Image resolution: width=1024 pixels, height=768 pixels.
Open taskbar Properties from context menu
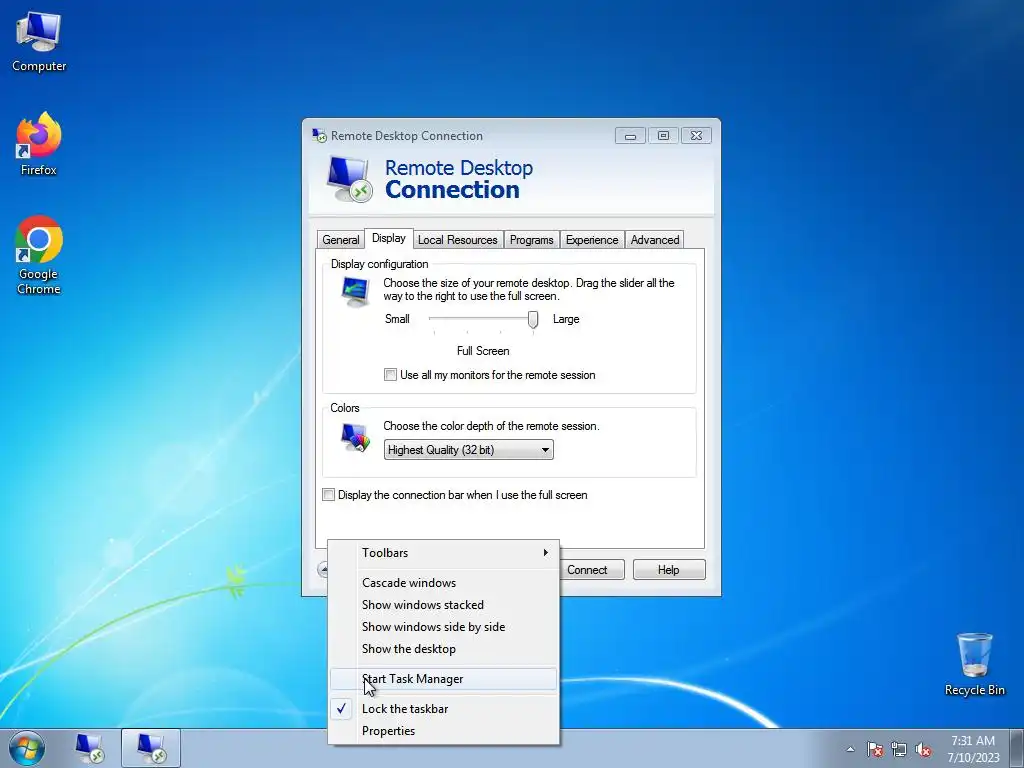click(443, 731)
